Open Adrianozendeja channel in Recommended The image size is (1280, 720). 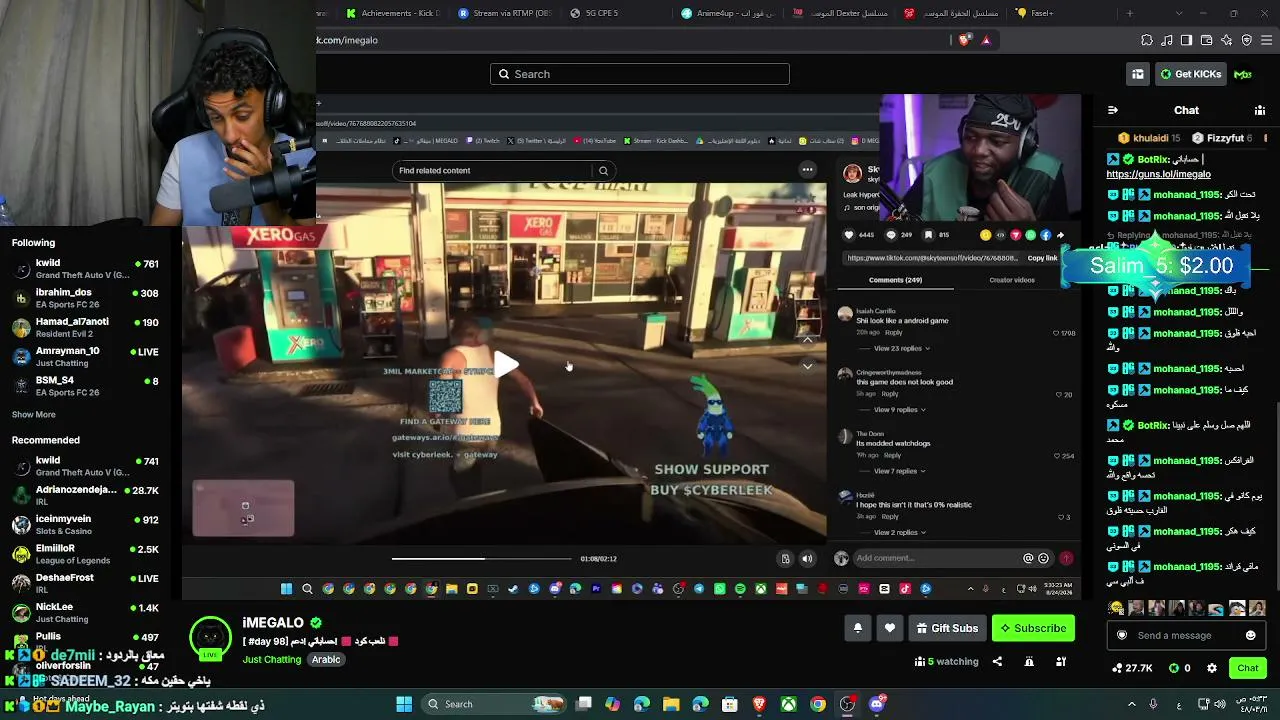[x=86, y=495]
